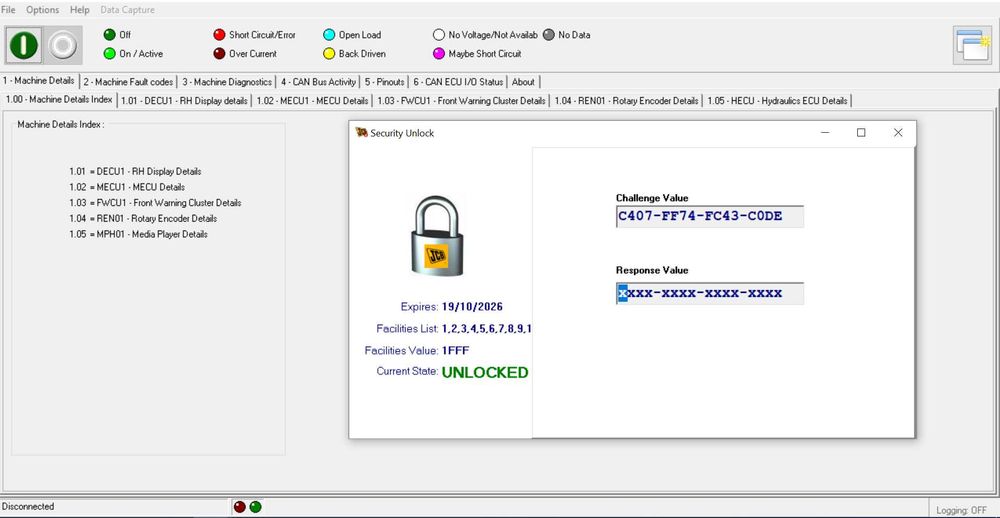Click the grey No Data indicator

tap(548, 35)
